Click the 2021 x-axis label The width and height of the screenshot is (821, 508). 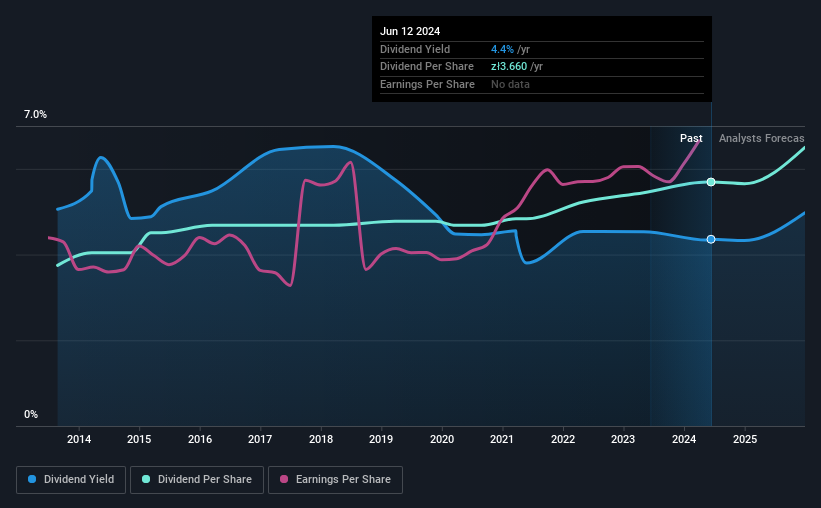click(502, 439)
